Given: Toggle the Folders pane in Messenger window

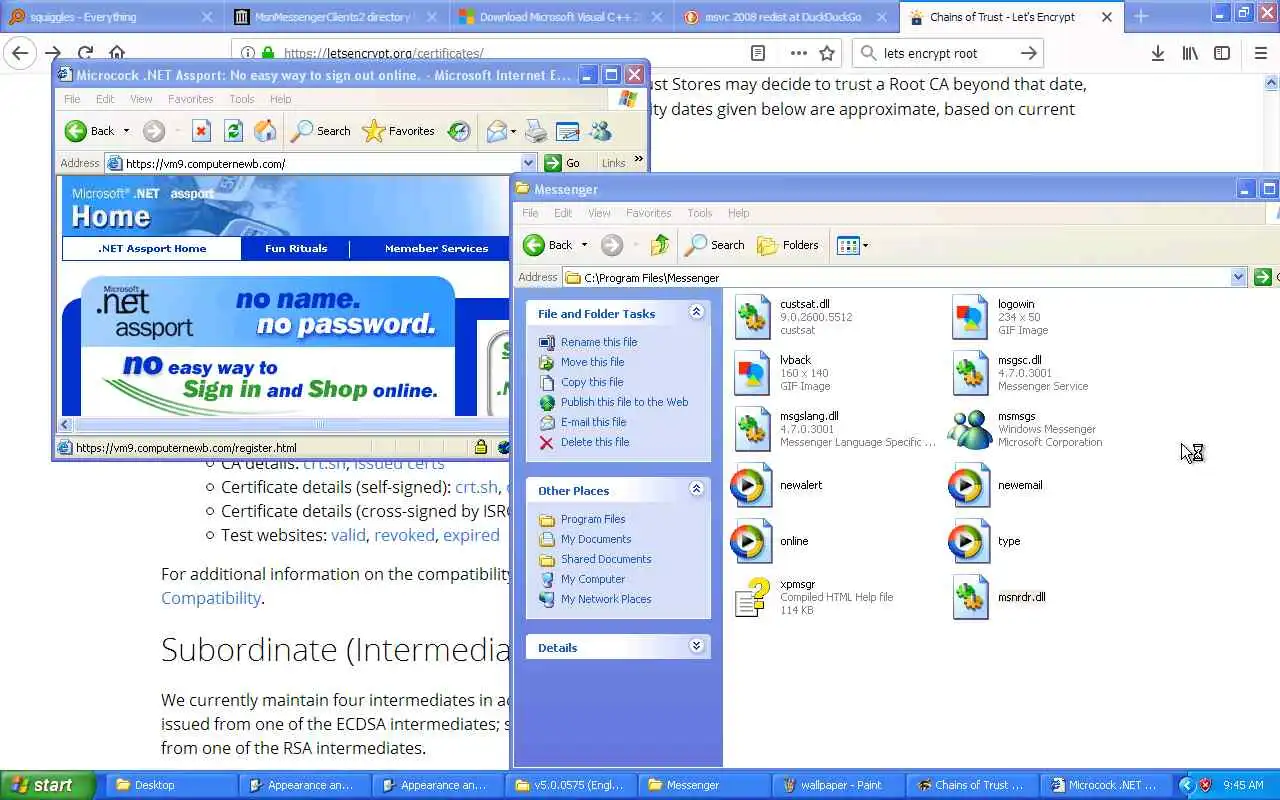Looking at the screenshot, I should coord(788,245).
